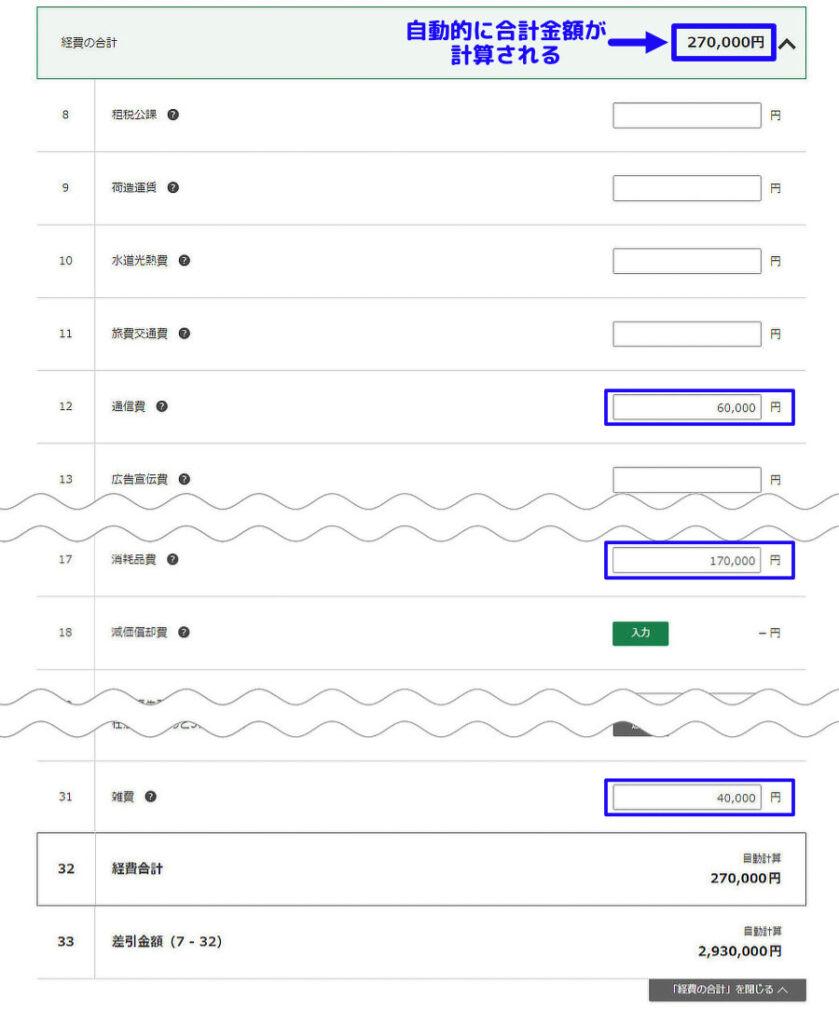The image size is (839, 1024).
Task: Click the green 入力 button for 減価償却費
Action: coord(641,633)
